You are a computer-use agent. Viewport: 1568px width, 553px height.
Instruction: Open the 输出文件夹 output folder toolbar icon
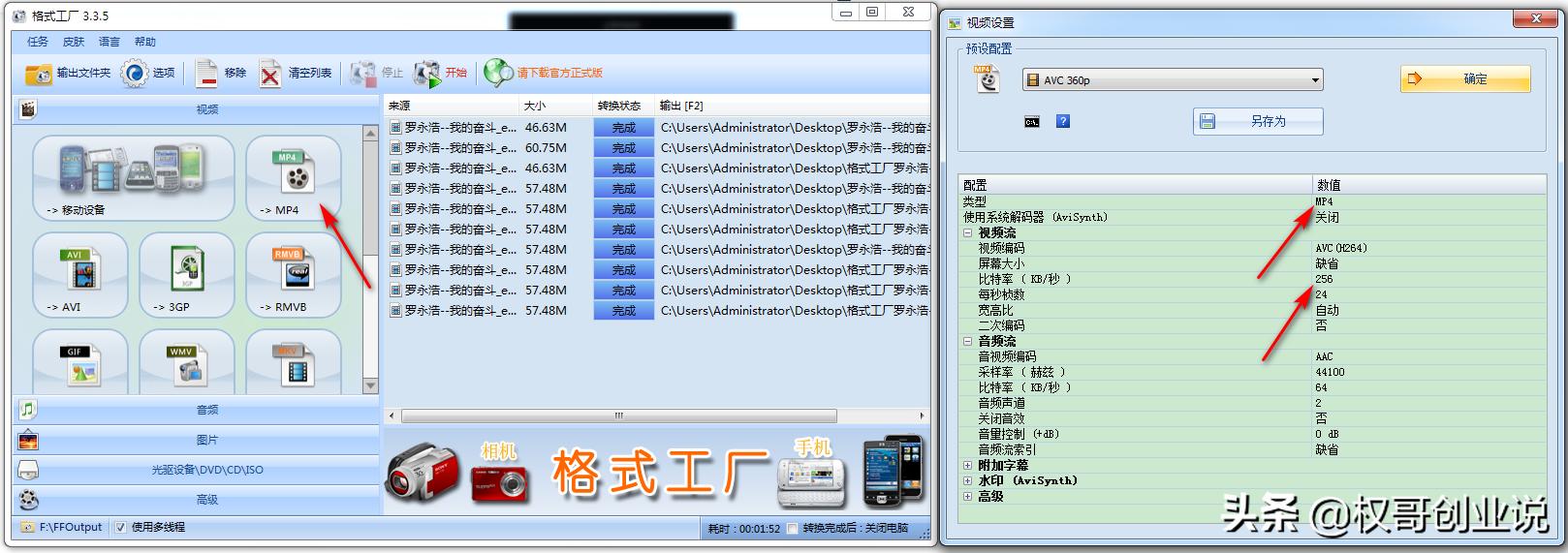tap(39, 74)
